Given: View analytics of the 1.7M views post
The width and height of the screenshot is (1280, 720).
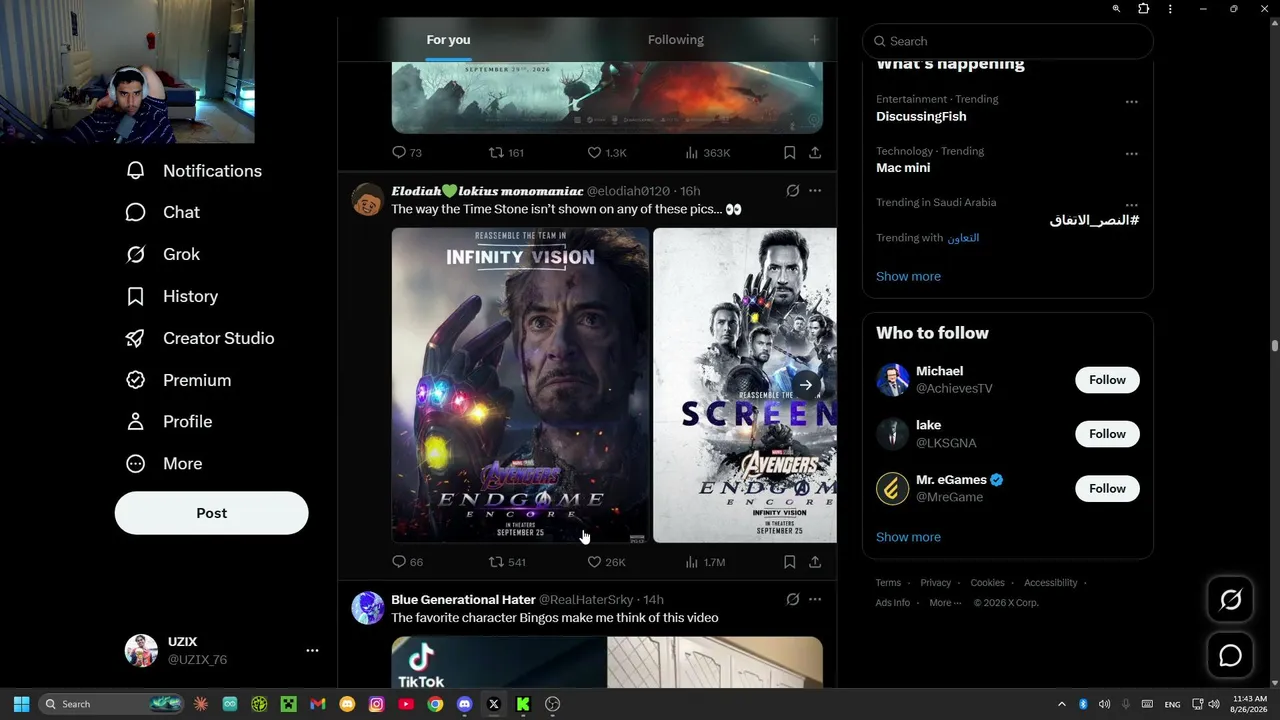Looking at the screenshot, I should point(705,562).
